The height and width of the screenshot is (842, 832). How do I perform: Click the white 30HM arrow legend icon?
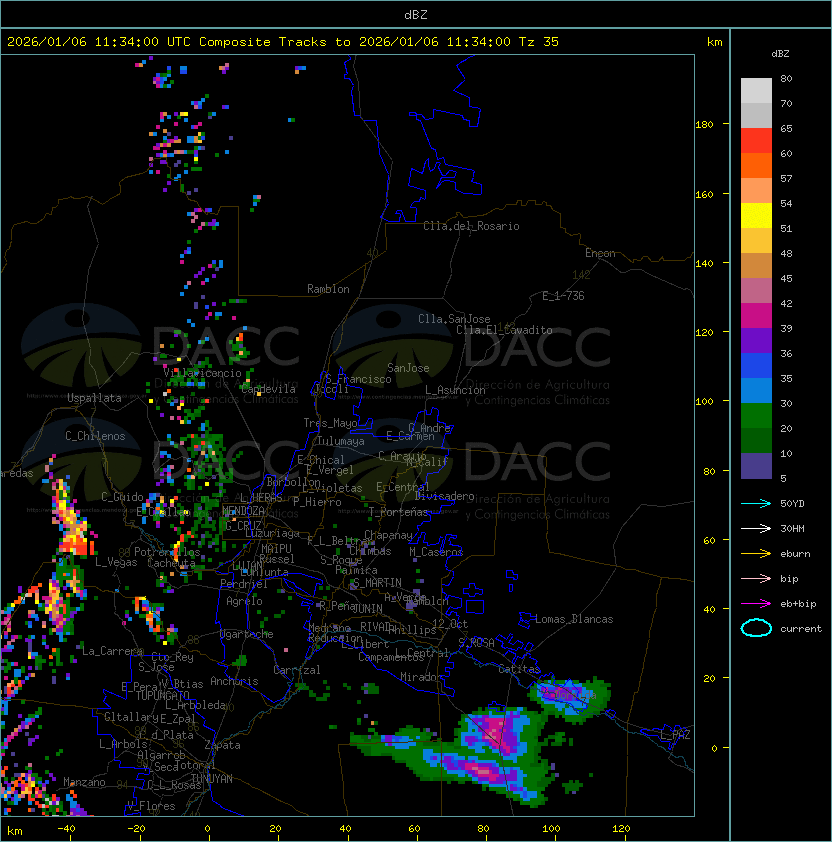(756, 528)
